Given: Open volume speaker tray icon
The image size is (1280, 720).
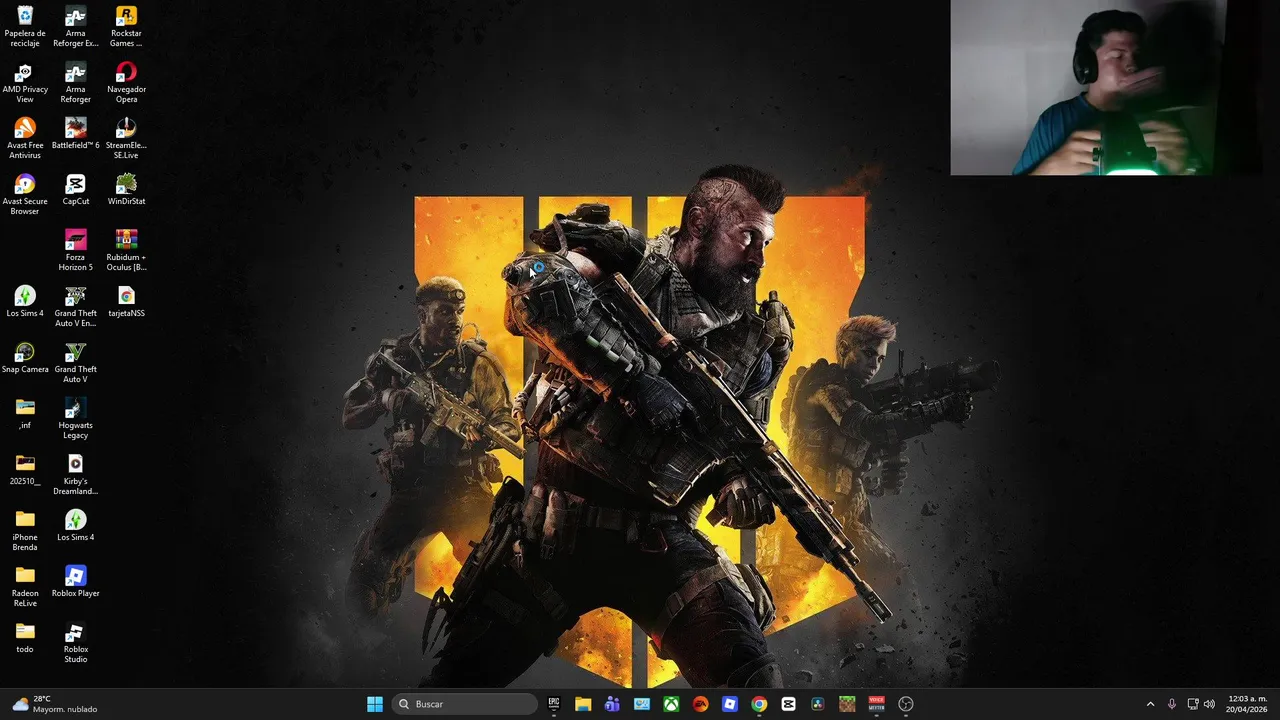Looking at the screenshot, I should [x=1209, y=704].
